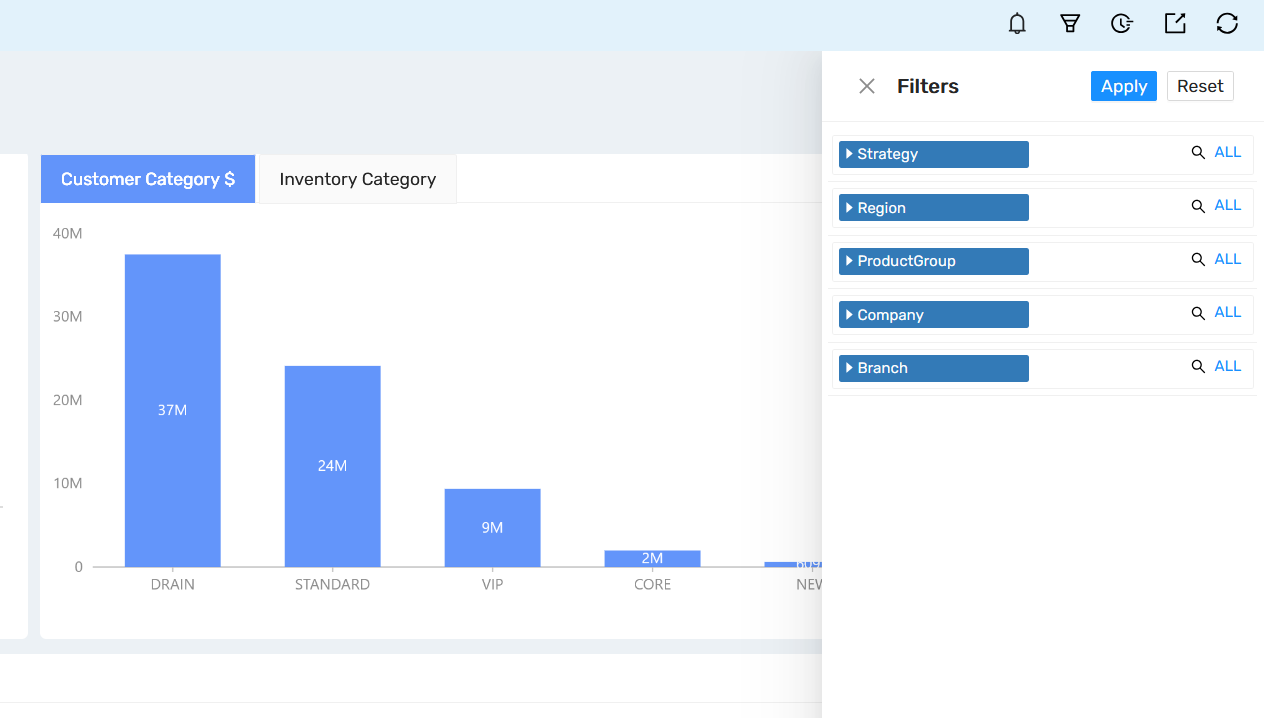The width and height of the screenshot is (1270, 718).
Task: Click the export/share icon
Action: pyautogui.click(x=1175, y=23)
